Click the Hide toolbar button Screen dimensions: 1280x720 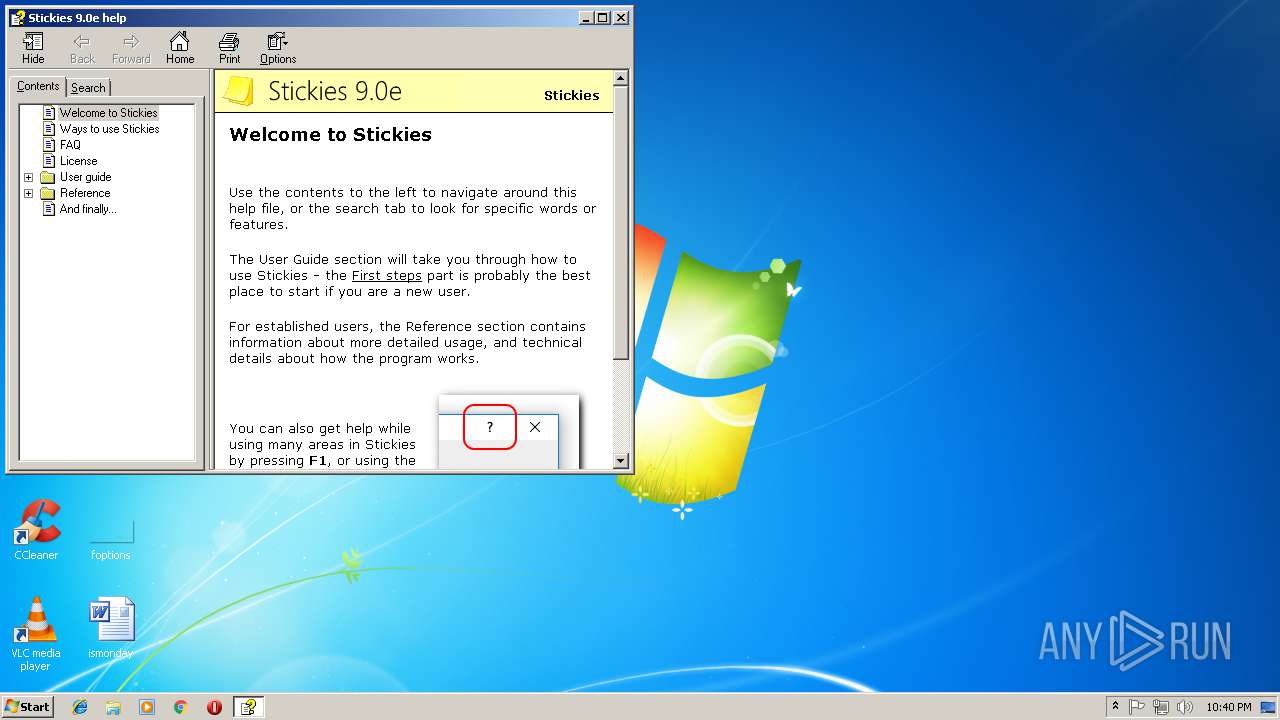[x=33, y=48]
